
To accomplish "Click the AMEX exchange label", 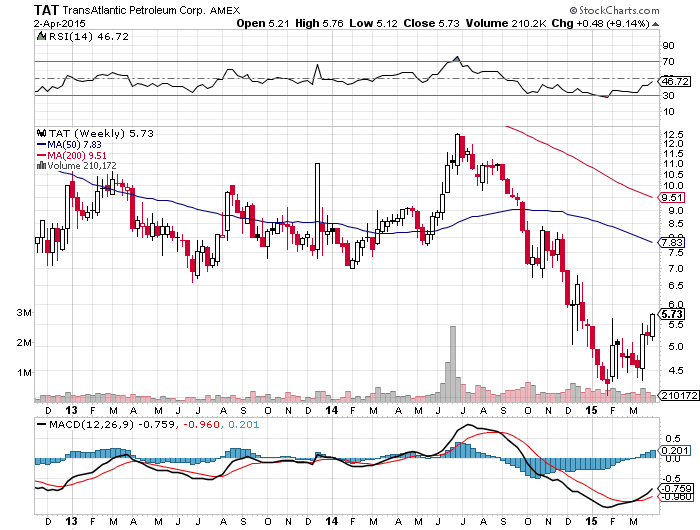I will [225, 10].
